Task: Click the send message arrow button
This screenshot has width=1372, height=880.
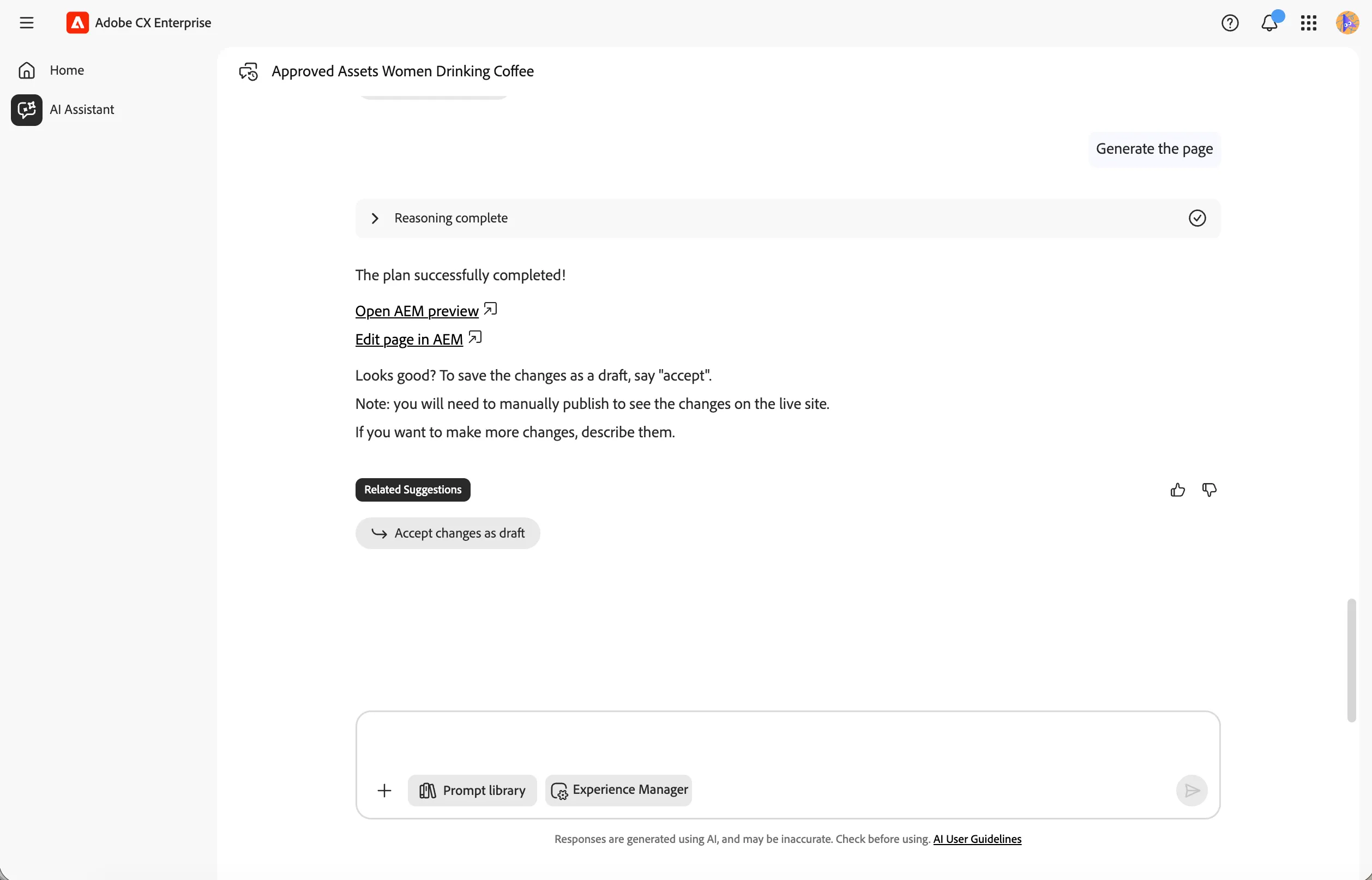Action: click(1192, 790)
